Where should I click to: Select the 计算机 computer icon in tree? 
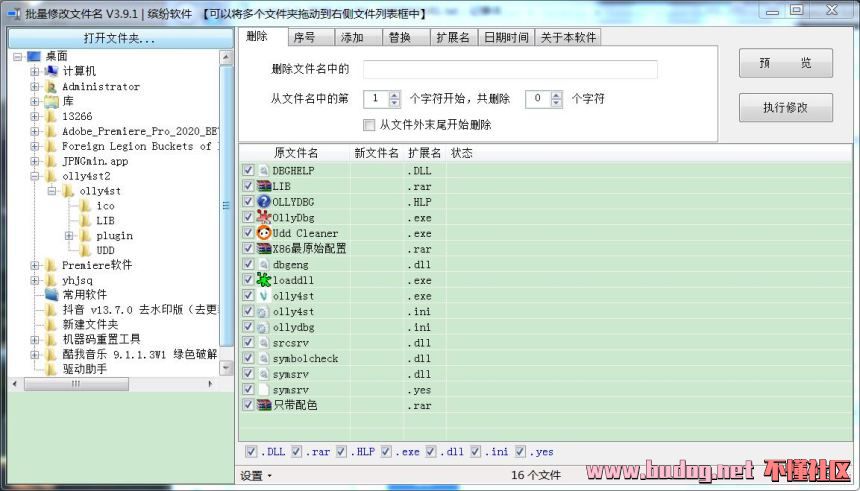pyautogui.click(x=51, y=71)
